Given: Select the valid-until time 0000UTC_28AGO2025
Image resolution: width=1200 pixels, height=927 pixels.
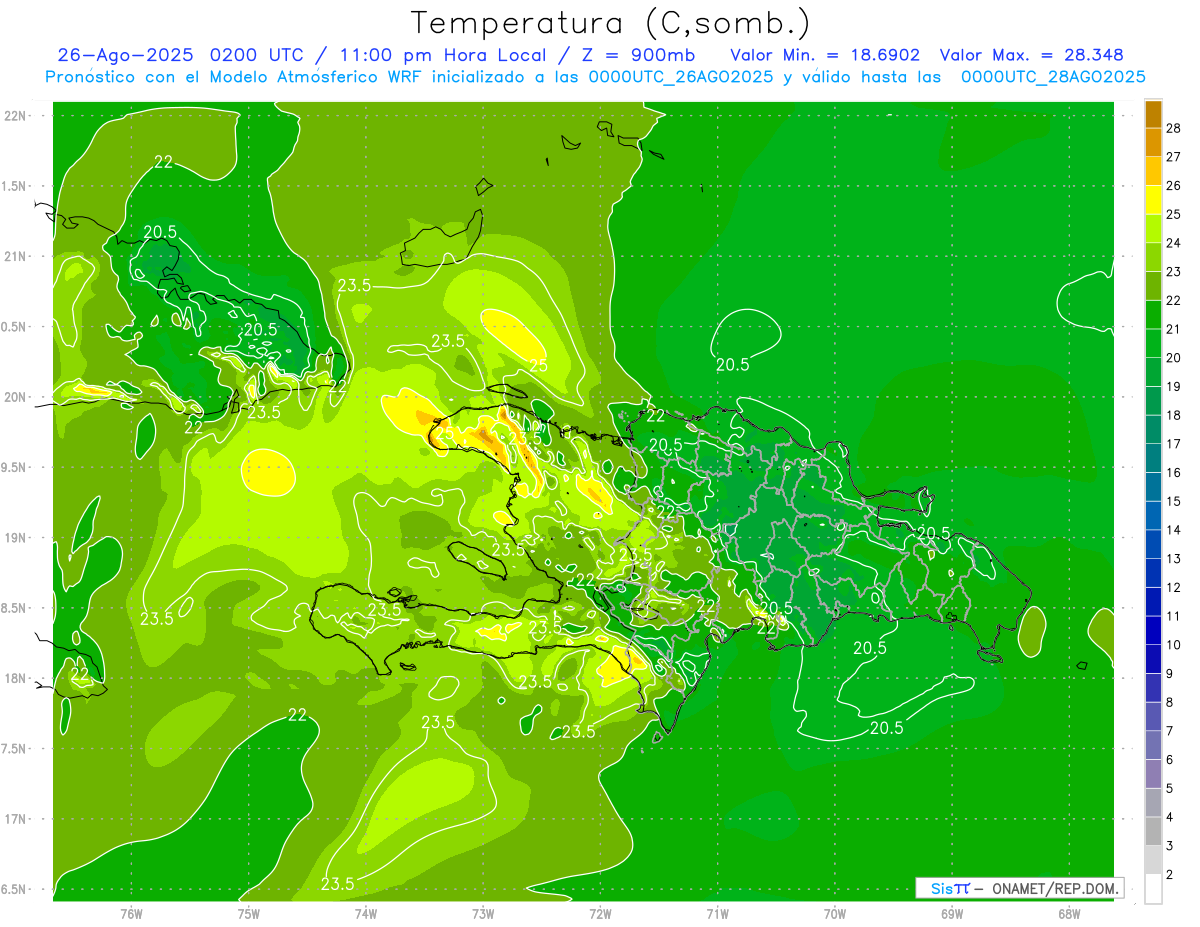Looking at the screenshot, I should coord(1052,77).
